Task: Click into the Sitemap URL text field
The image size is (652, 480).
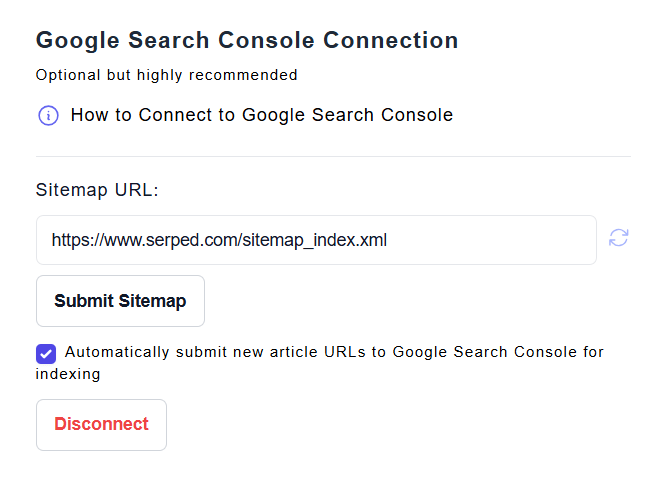Action: point(316,240)
